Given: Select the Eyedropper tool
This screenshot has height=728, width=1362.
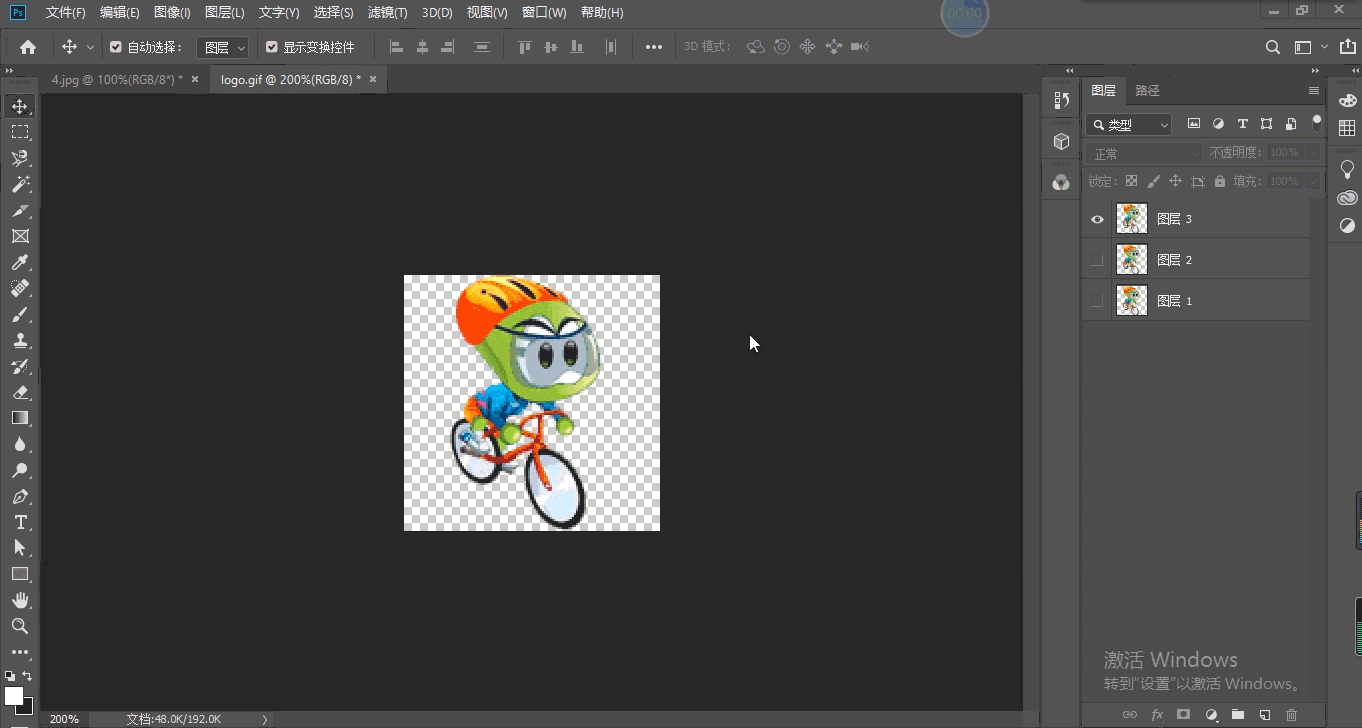Looking at the screenshot, I should pyautogui.click(x=20, y=262).
